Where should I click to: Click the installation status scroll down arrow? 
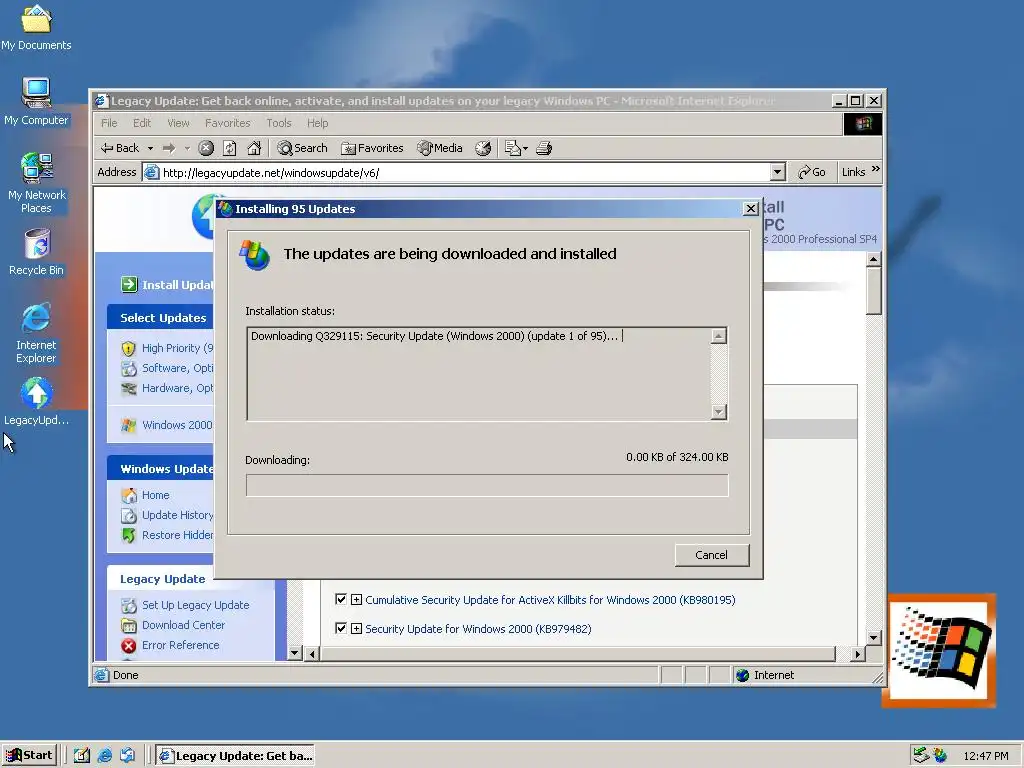[718, 412]
